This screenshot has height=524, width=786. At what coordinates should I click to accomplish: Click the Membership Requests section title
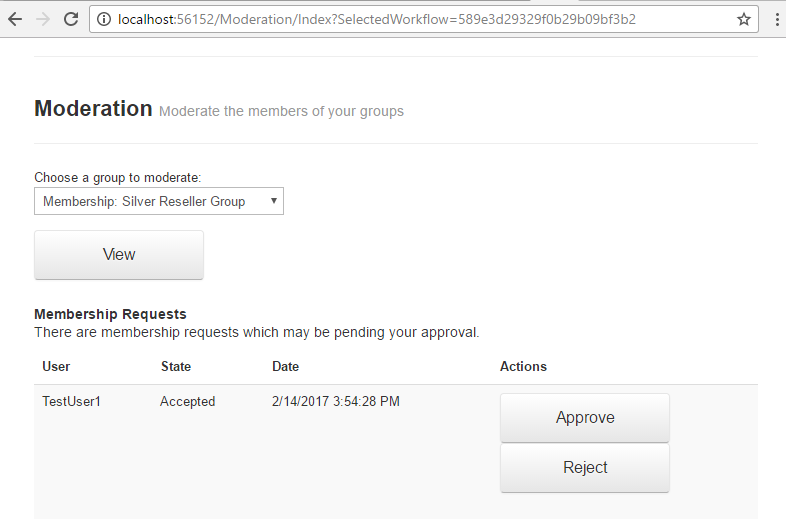110,314
